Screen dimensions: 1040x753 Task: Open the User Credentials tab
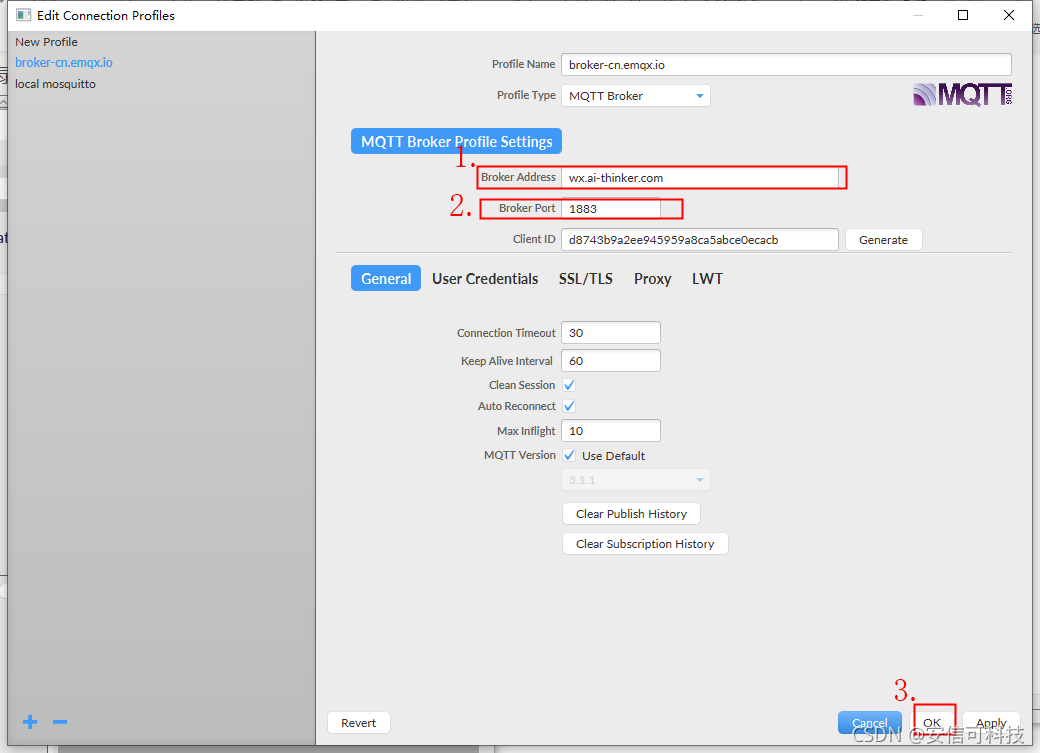(485, 279)
